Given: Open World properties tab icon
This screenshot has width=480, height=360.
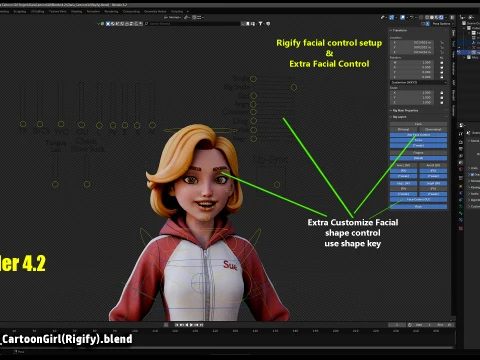Looking at the screenshot, I should coord(461,169).
